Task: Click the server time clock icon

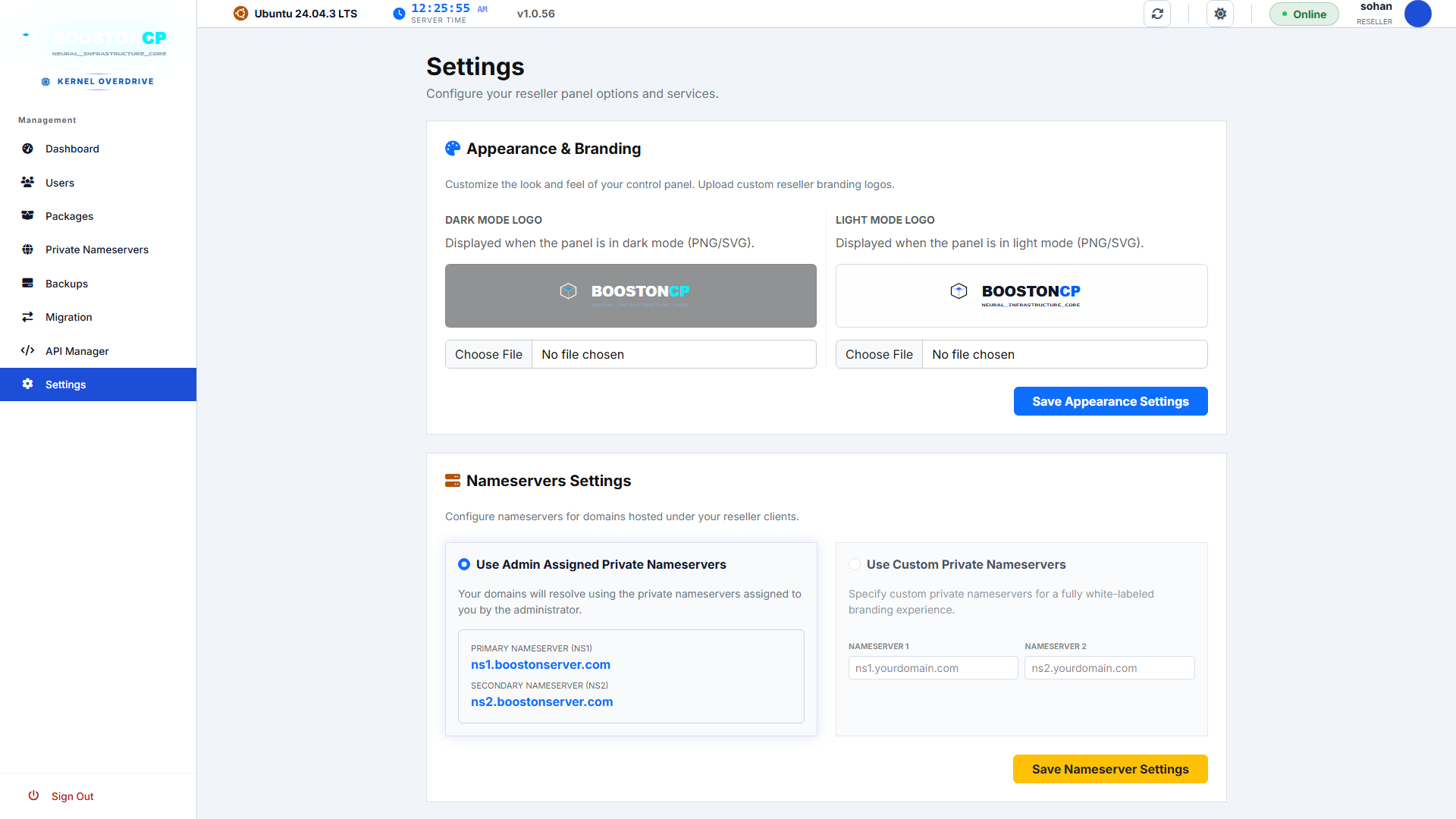Action: [x=399, y=14]
